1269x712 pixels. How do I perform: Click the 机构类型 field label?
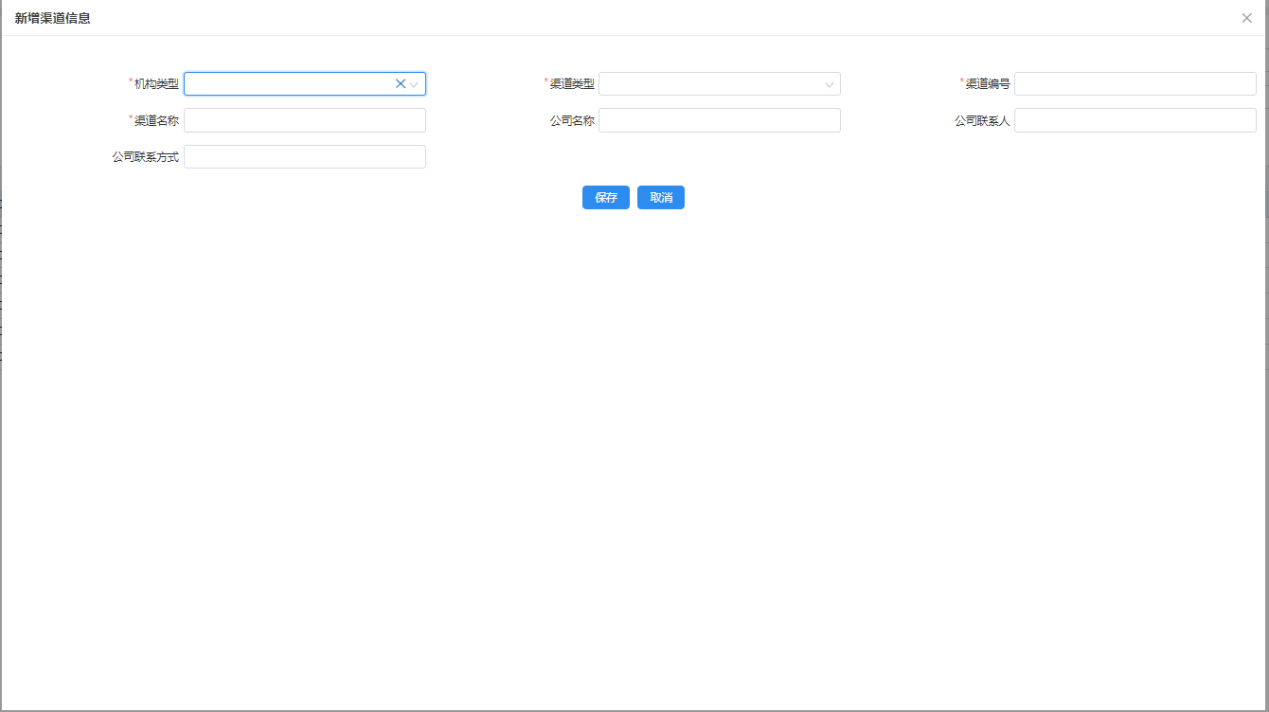click(156, 84)
